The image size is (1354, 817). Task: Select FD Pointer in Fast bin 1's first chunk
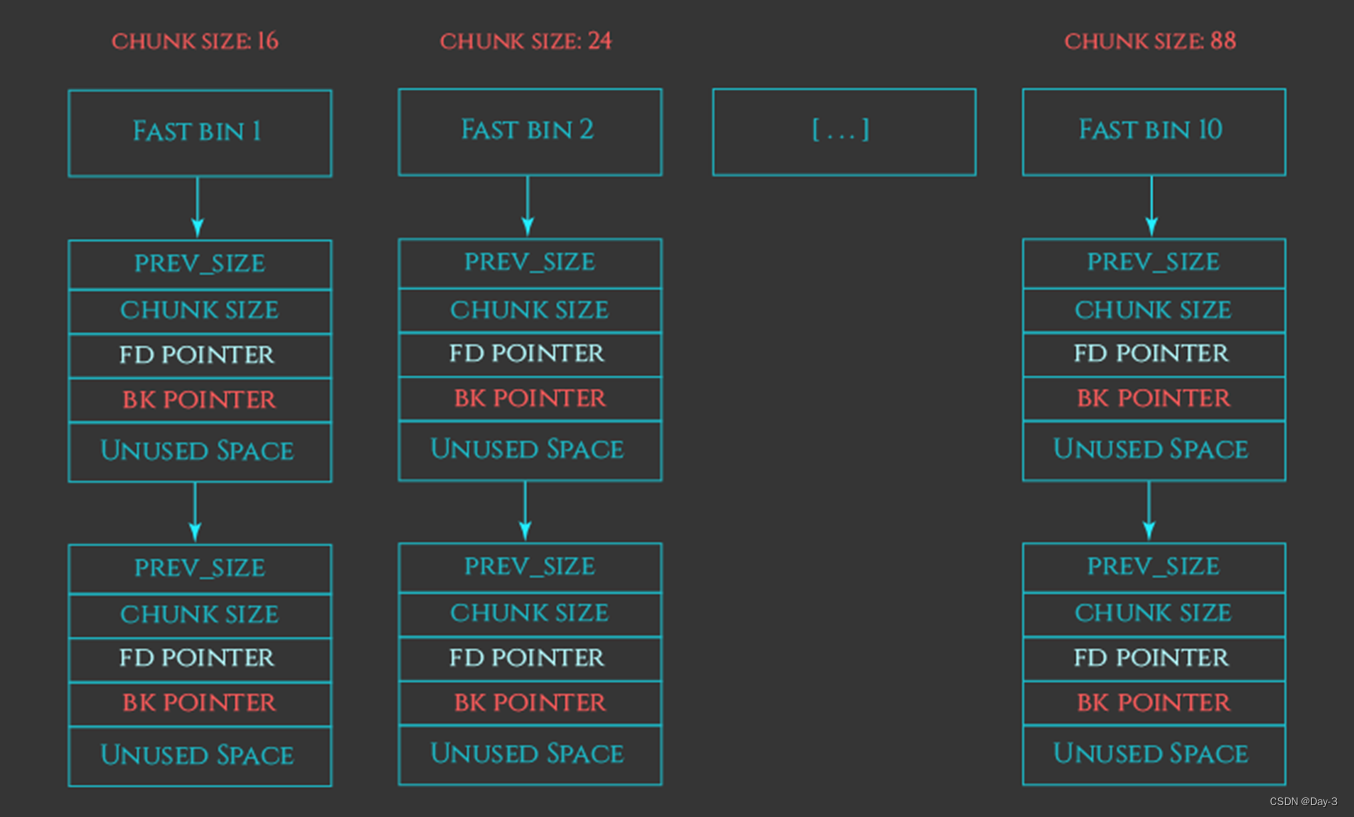[199, 355]
